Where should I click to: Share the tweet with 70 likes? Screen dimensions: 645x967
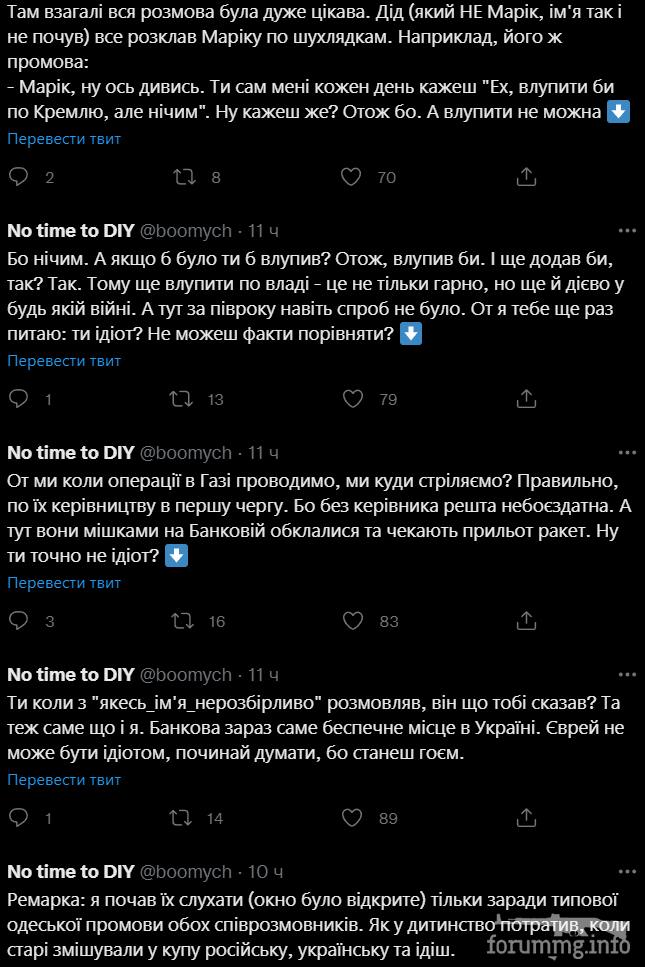526,177
